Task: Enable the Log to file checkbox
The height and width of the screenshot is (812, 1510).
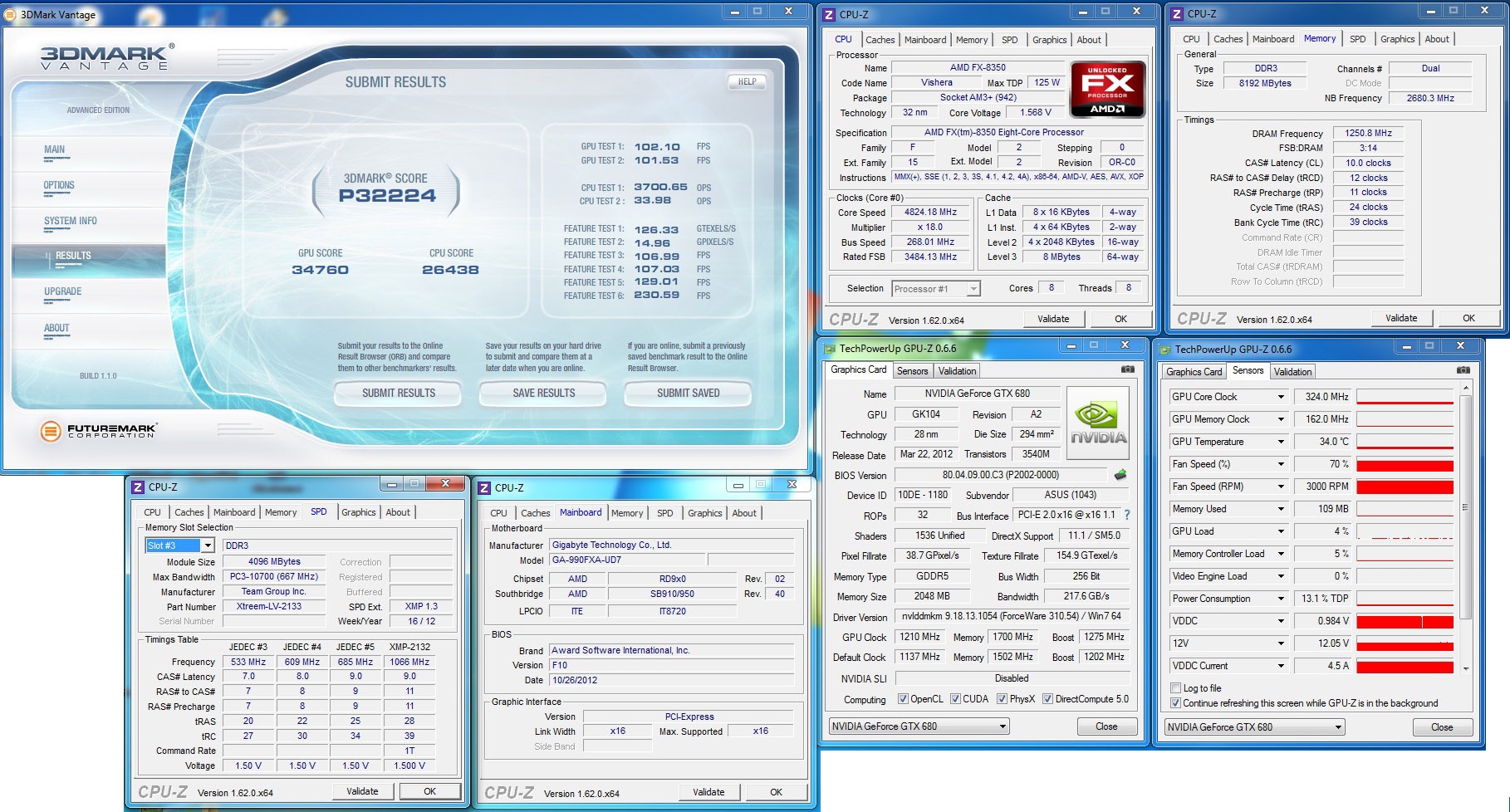Action: pos(1175,688)
